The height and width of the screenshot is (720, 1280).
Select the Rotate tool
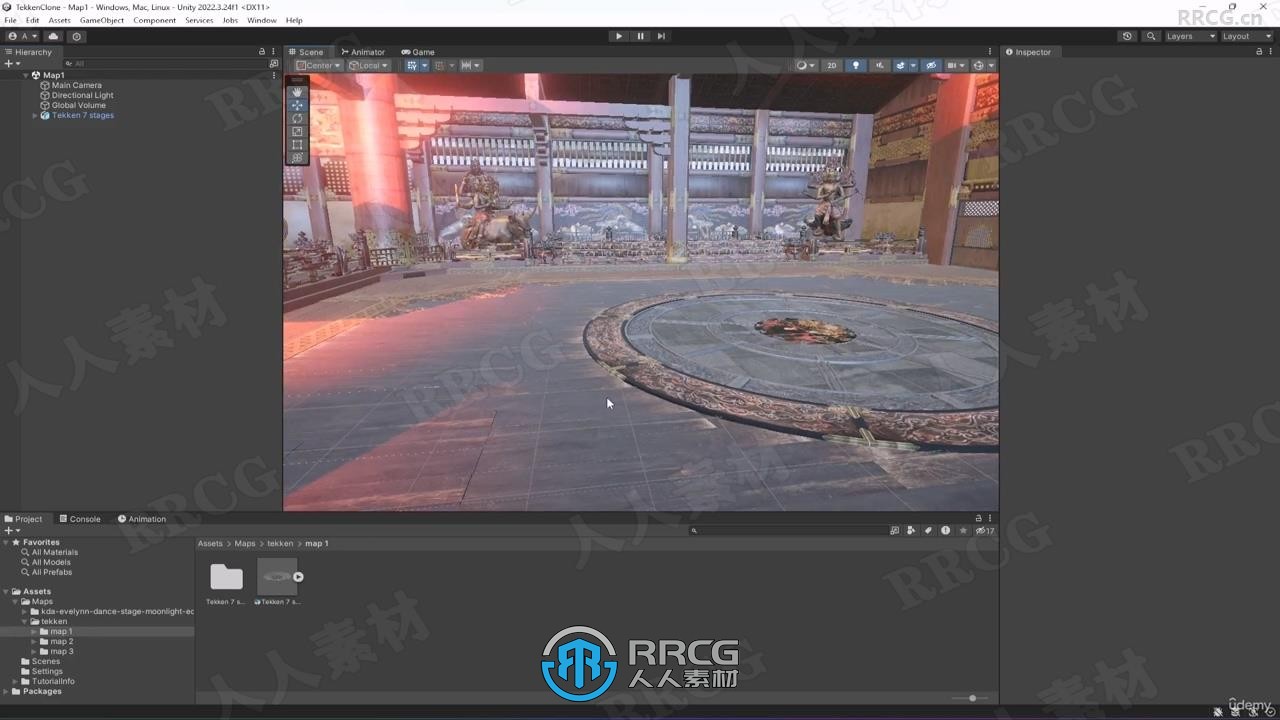(x=297, y=118)
